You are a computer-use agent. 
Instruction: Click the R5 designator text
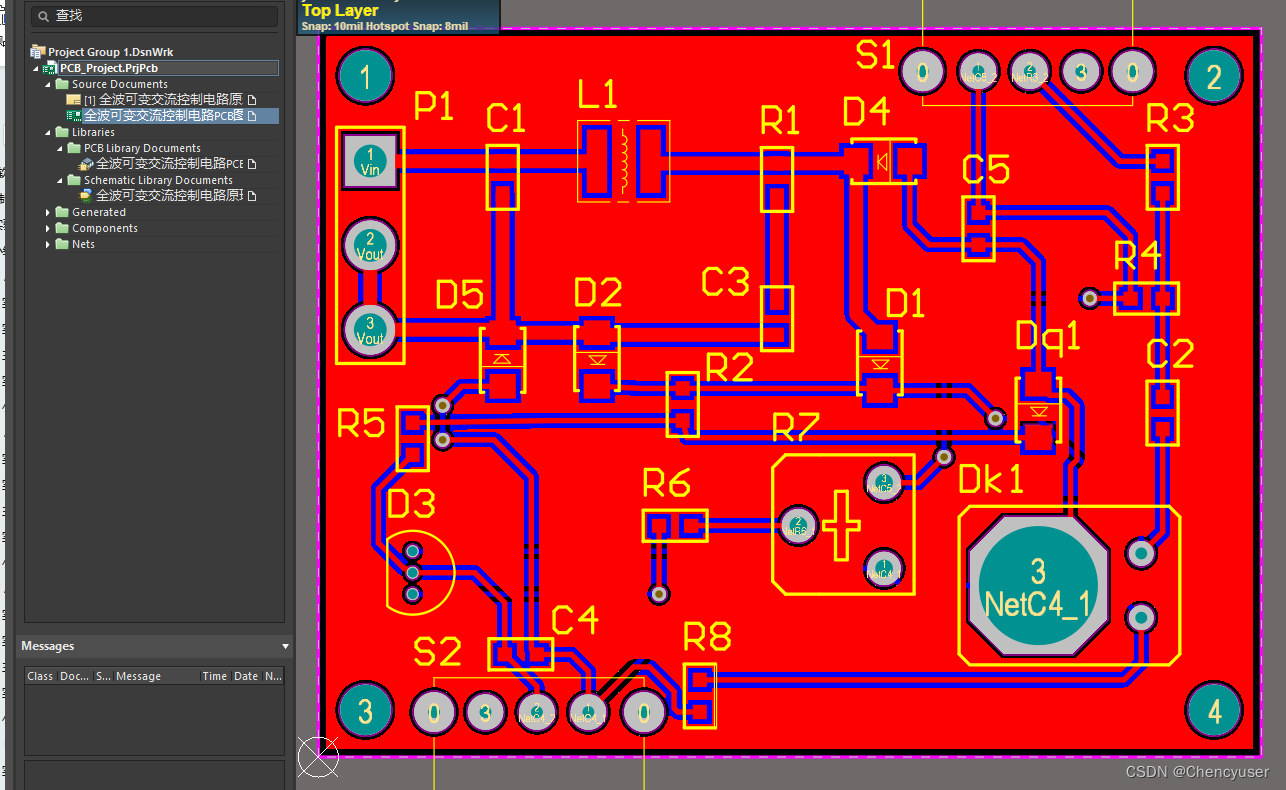pyautogui.click(x=361, y=424)
